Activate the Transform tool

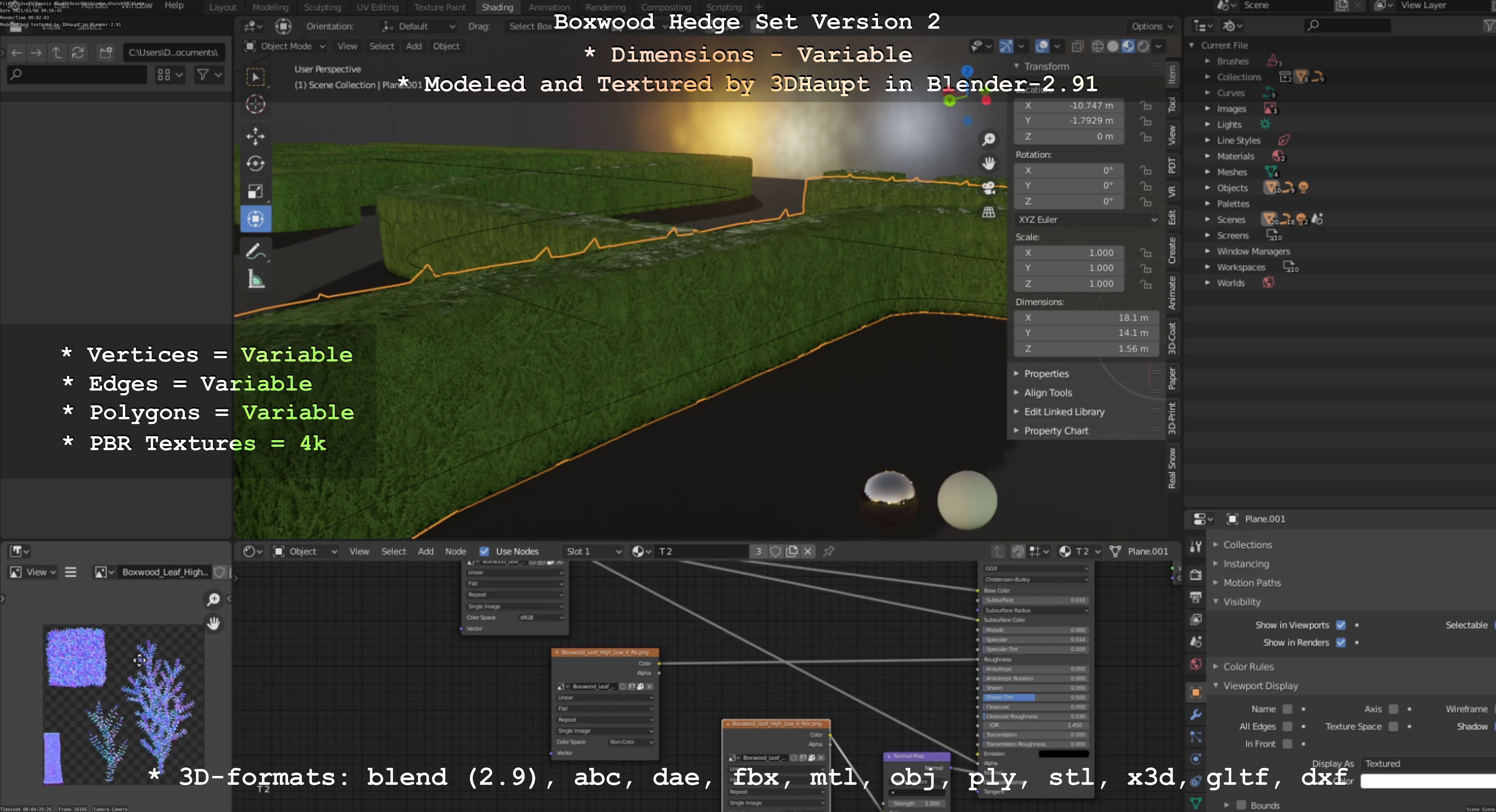(x=256, y=219)
